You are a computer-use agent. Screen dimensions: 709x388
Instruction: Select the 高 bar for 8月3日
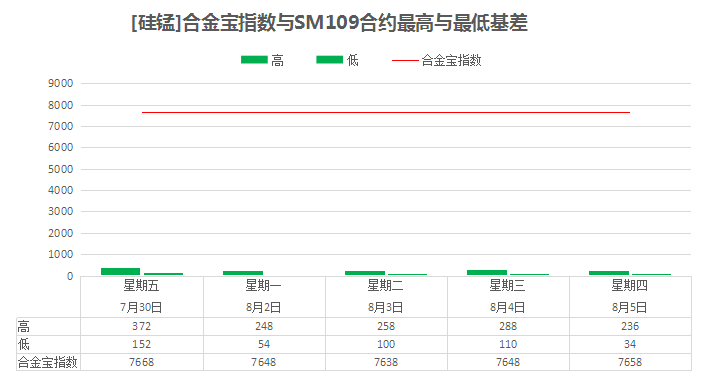click(365, 273)
